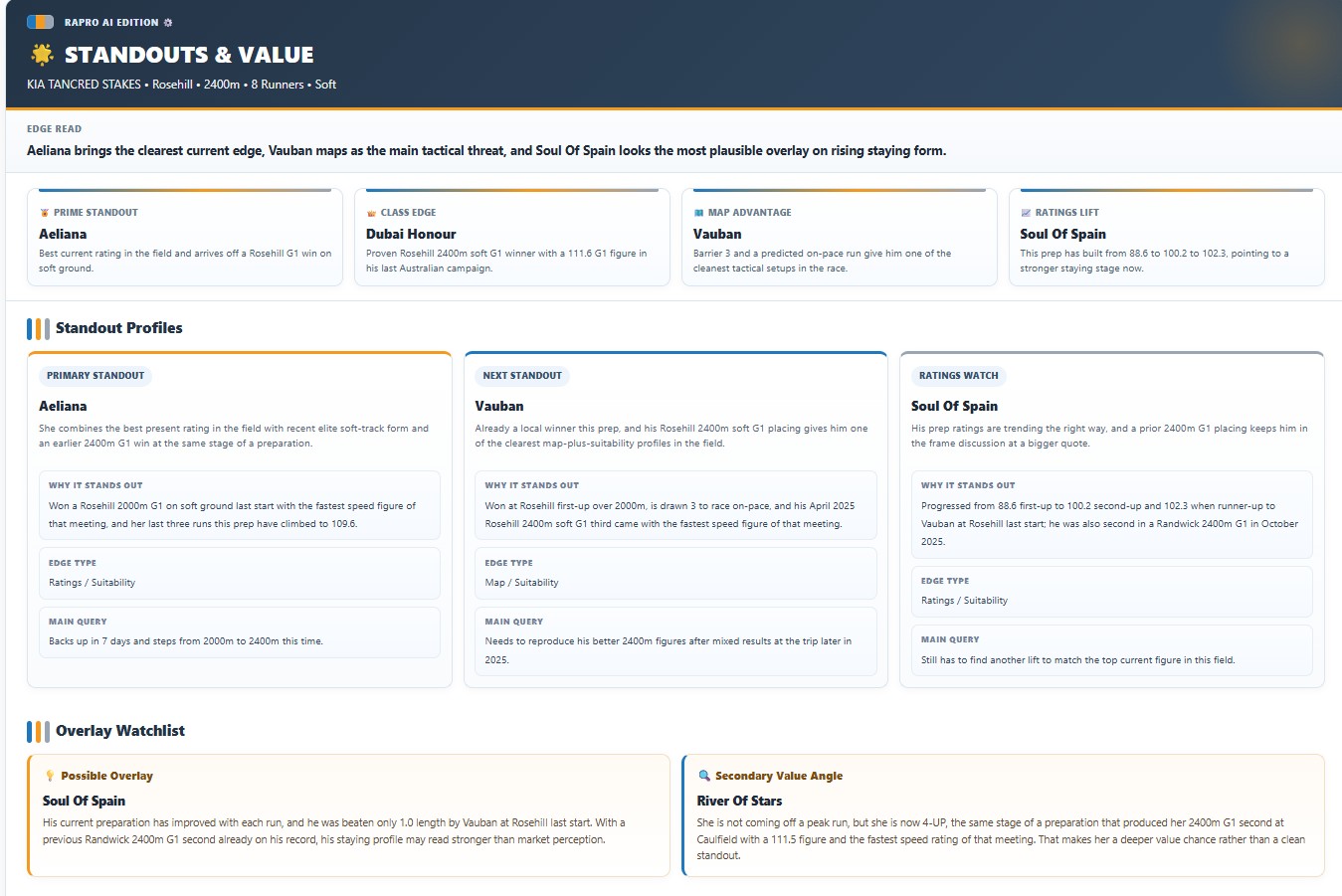
Task: Click the tri-color bars beside Overlay Watchlist
Action: point(38,731)
